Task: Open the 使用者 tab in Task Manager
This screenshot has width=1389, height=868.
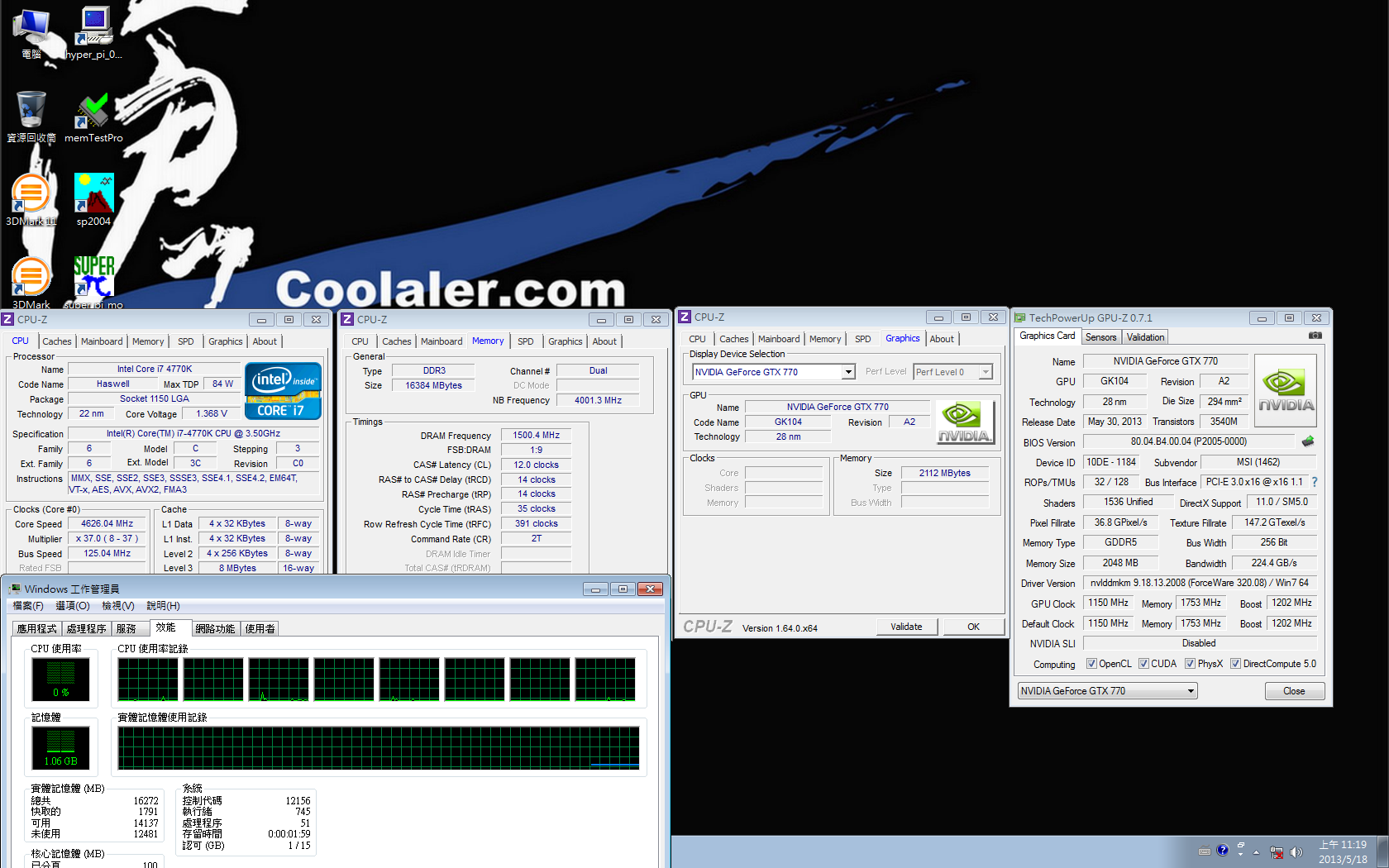Action: pos(260,629)
